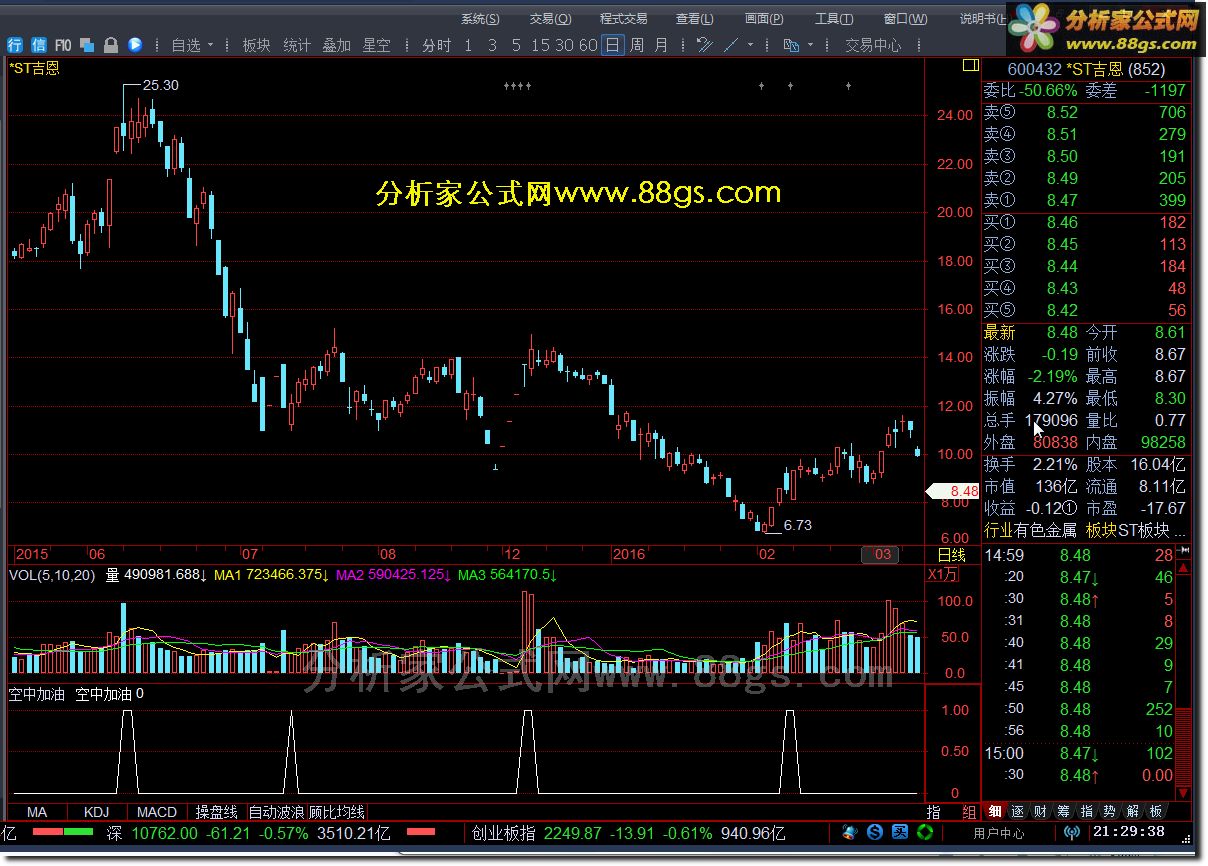Click the 板块 toolbar button
1208x866 pixels.
coord(256,45)
